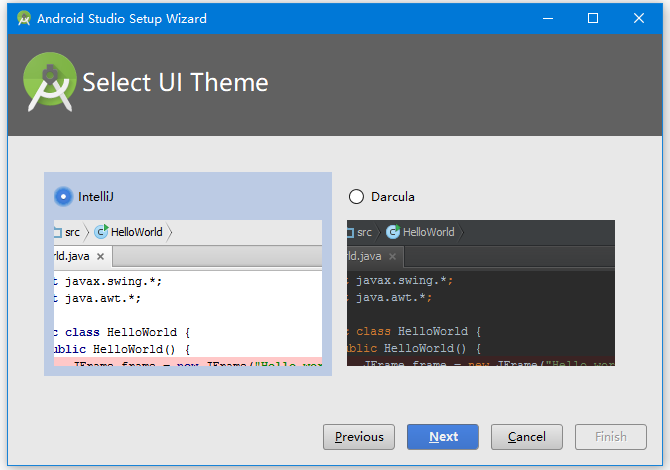
Task: Open the java file tab in dark preview
Action: pyautogui.click(x=364, y=257)
